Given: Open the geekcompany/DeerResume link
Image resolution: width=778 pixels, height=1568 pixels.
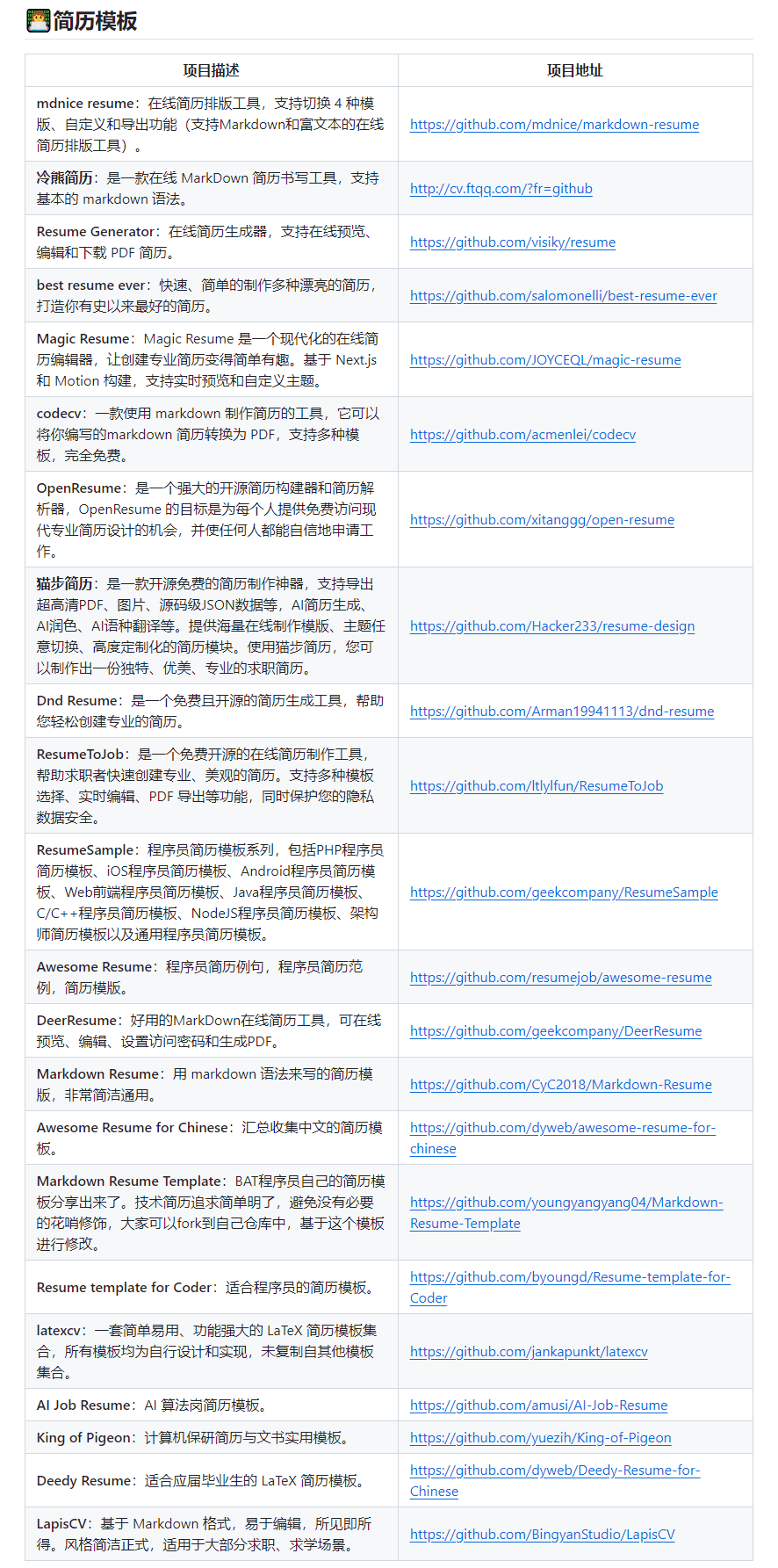Looking at the screenshot, I should pyautogui.click(x=556, y=1031).
